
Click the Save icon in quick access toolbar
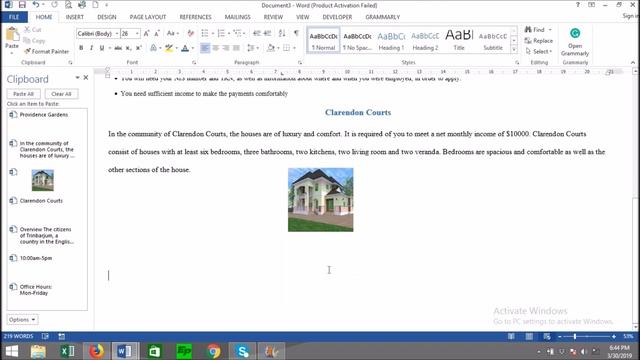pos(22,5)
